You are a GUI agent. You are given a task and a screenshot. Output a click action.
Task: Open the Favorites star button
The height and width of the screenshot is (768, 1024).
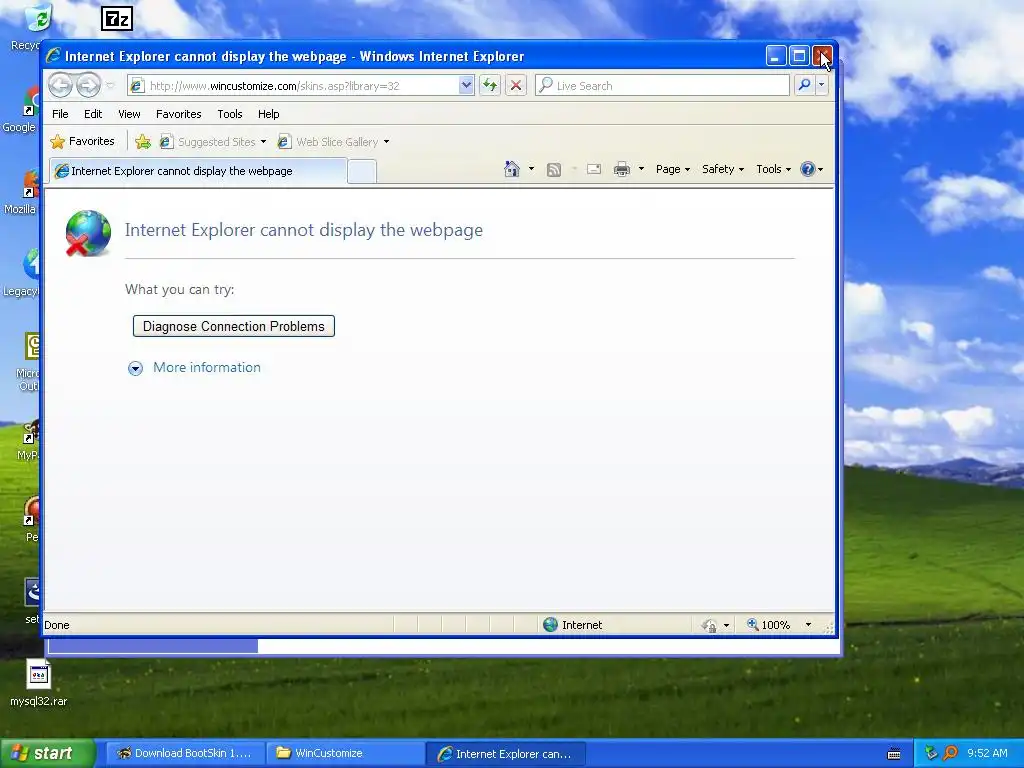[82, 141]
